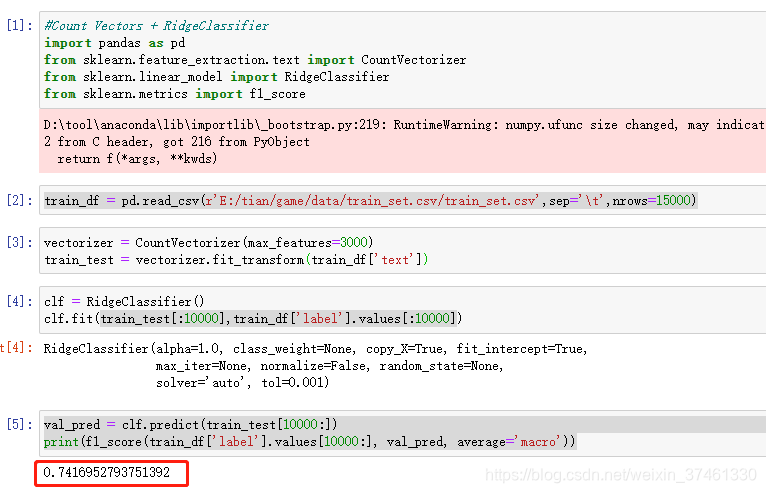Click the [3]: cell prompt
766x493 pixels.
coord(20,242)
